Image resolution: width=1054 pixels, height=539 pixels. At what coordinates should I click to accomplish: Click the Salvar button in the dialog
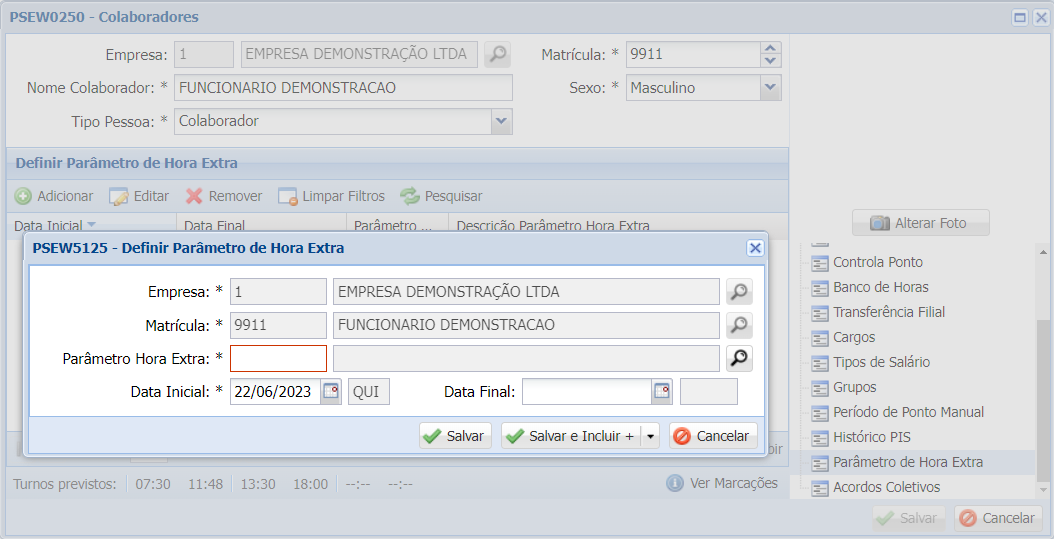(x=454, y=436)
